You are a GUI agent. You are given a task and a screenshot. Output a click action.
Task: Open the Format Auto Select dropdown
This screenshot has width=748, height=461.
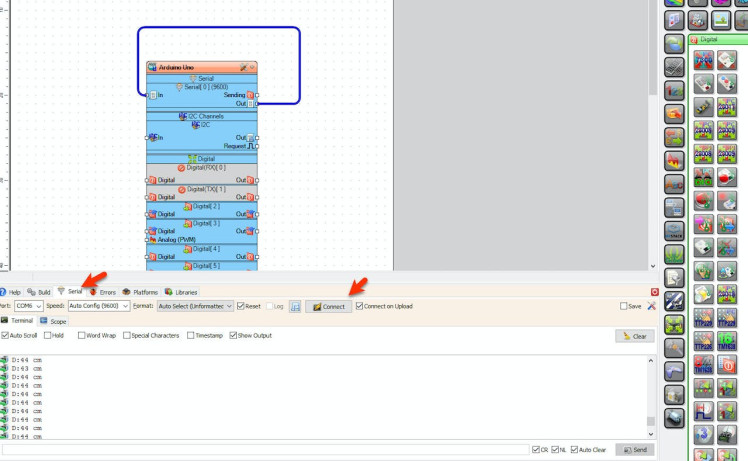click(x=195, y=306)
